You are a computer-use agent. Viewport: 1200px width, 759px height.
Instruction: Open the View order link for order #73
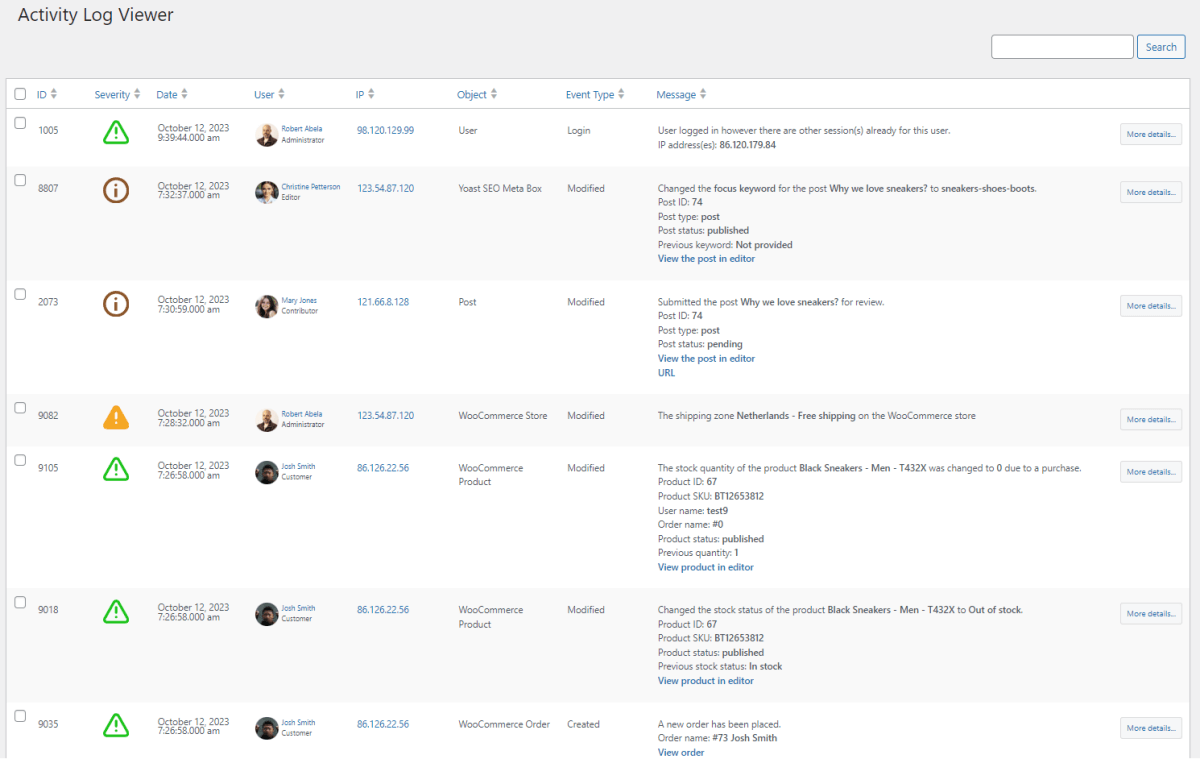click(x=681, y=752)
